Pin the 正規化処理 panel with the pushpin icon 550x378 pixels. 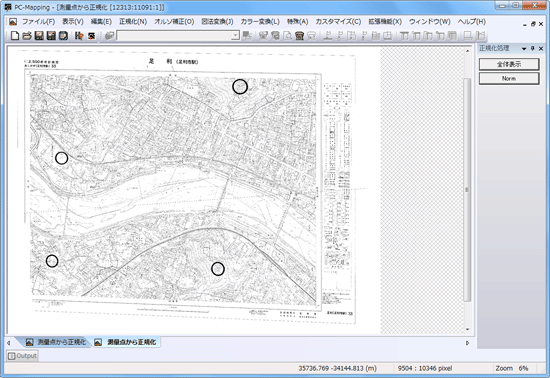coord(532,48)
